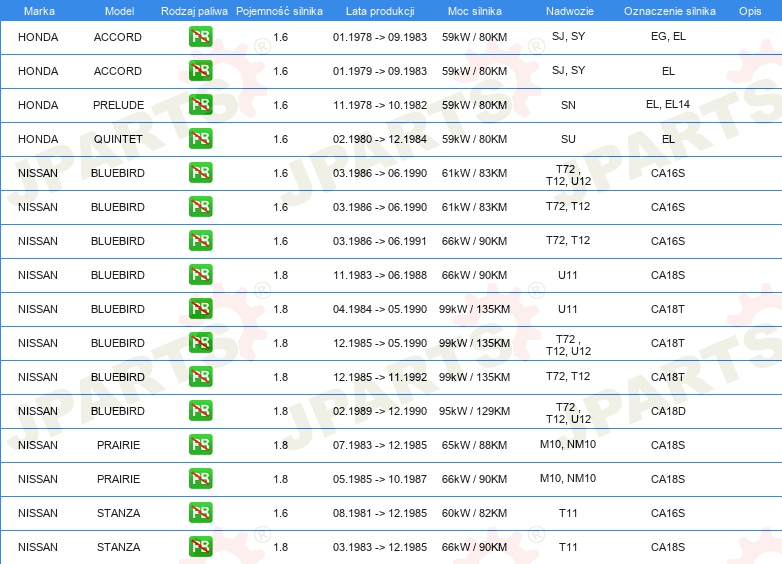Select the PRELUDE model cell
This screenshot has height=564, width=782.
click(118, 105)
